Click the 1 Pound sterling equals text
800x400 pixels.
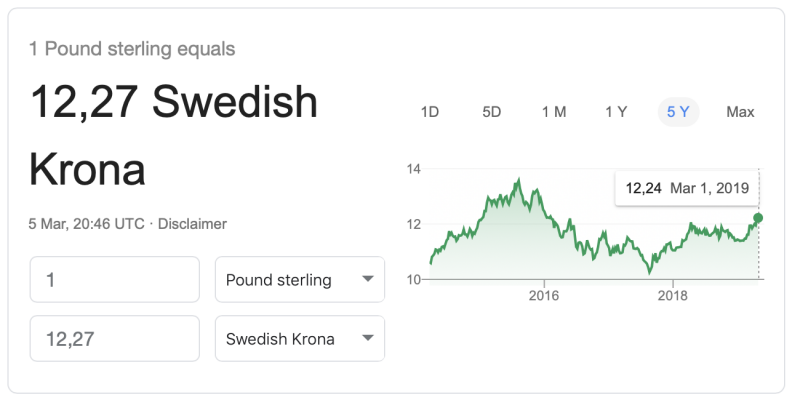point(132,49)
